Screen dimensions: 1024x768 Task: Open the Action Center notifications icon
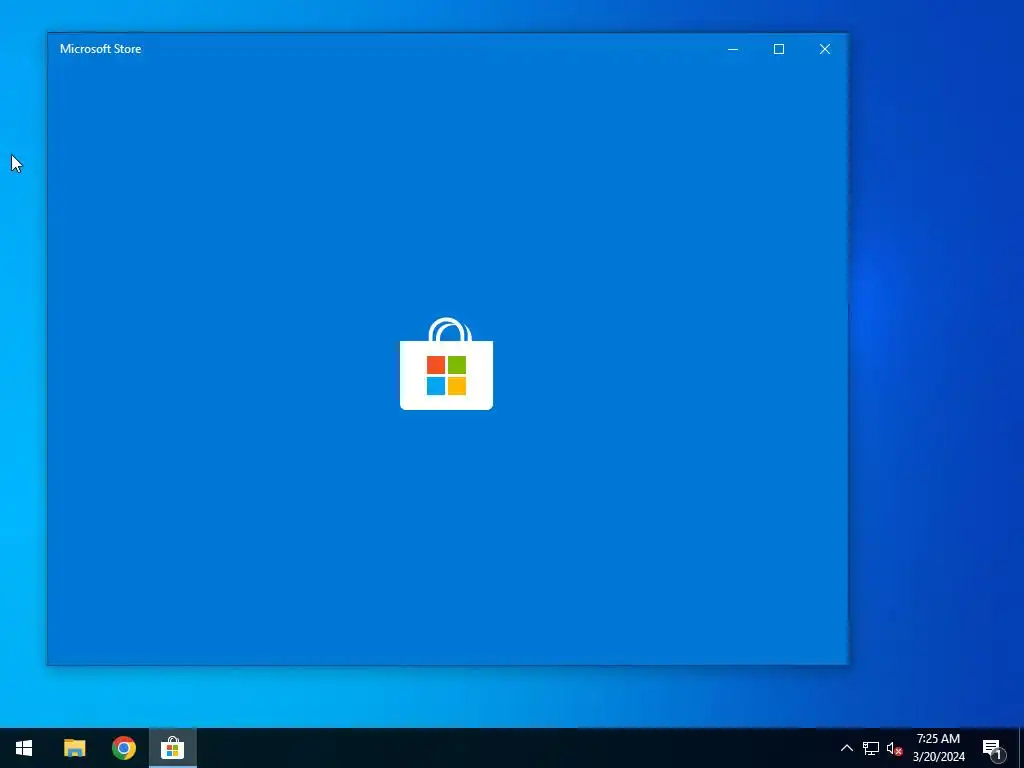pos(993,748)
